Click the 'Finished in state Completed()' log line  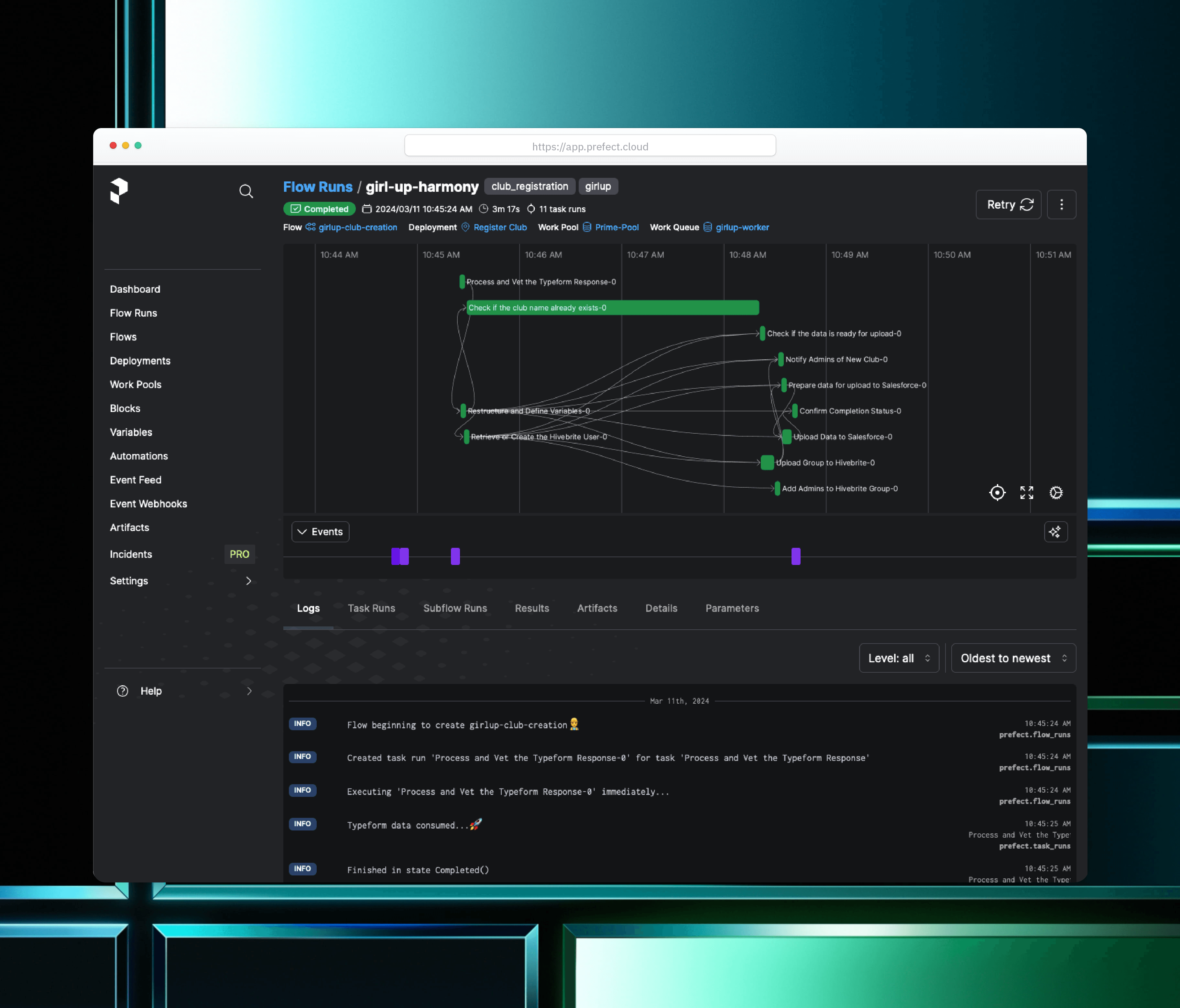point(418,870)
